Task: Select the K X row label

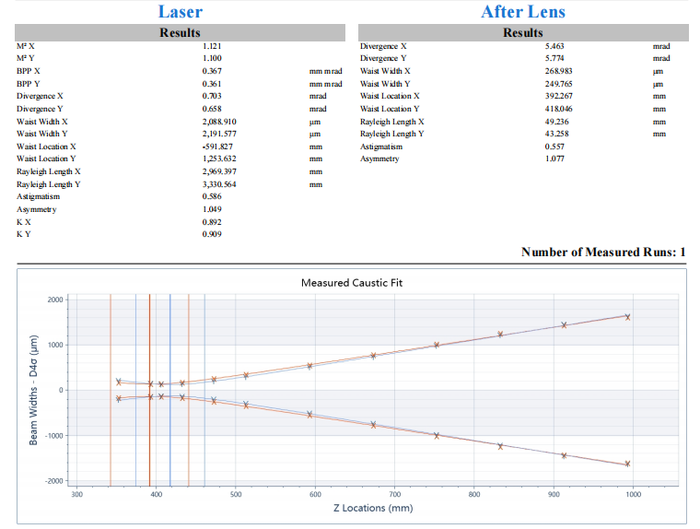Action: pos(22,222)
